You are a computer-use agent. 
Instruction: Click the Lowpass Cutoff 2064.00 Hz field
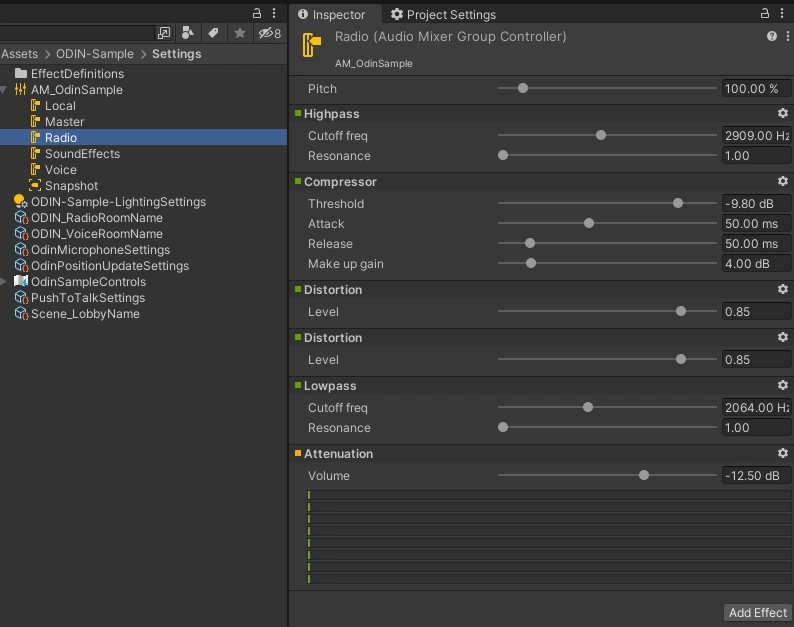[x=756, y=408]
